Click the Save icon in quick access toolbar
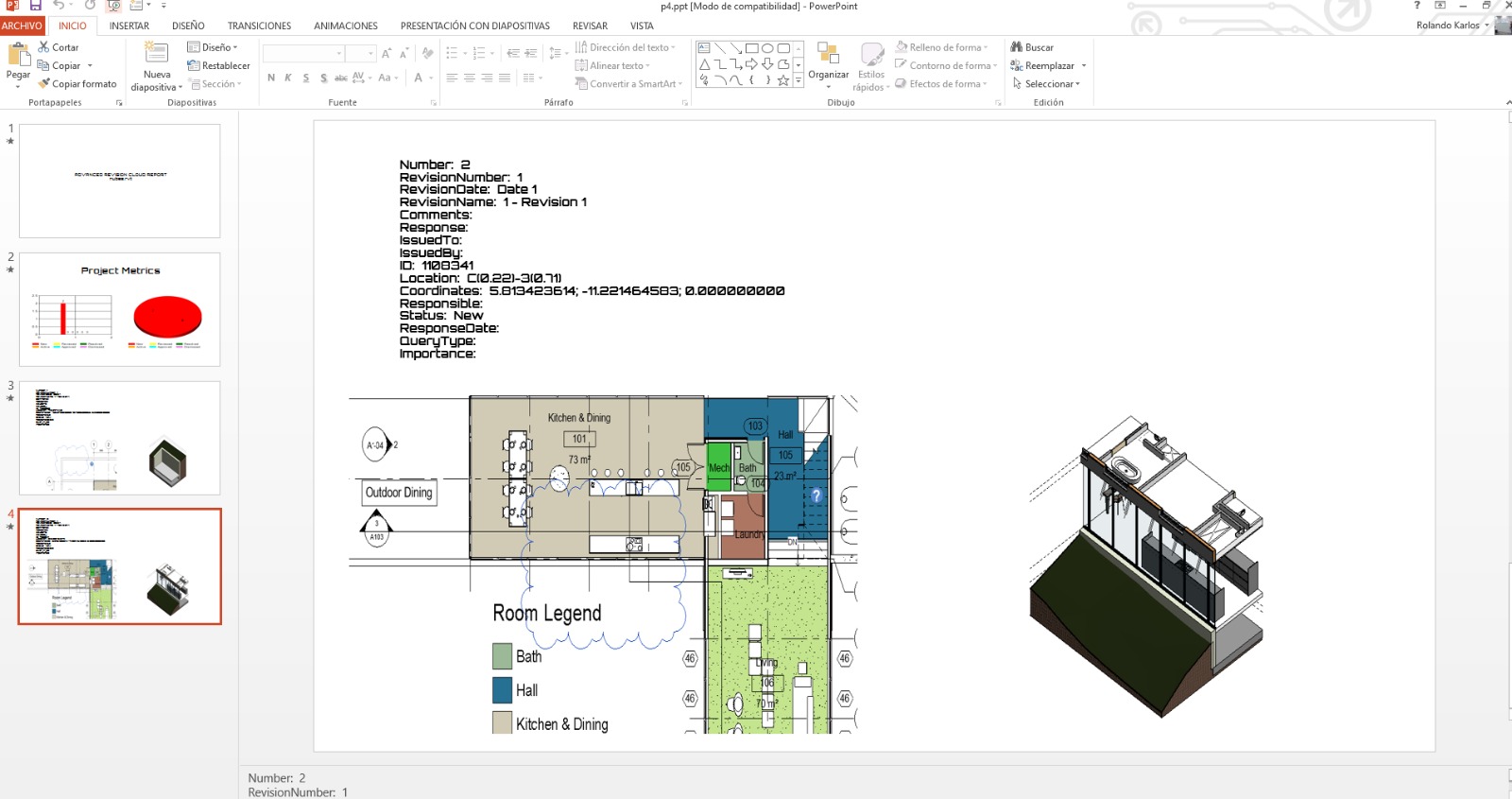Viewport: 1512px width, 799px height. [35, 6]
